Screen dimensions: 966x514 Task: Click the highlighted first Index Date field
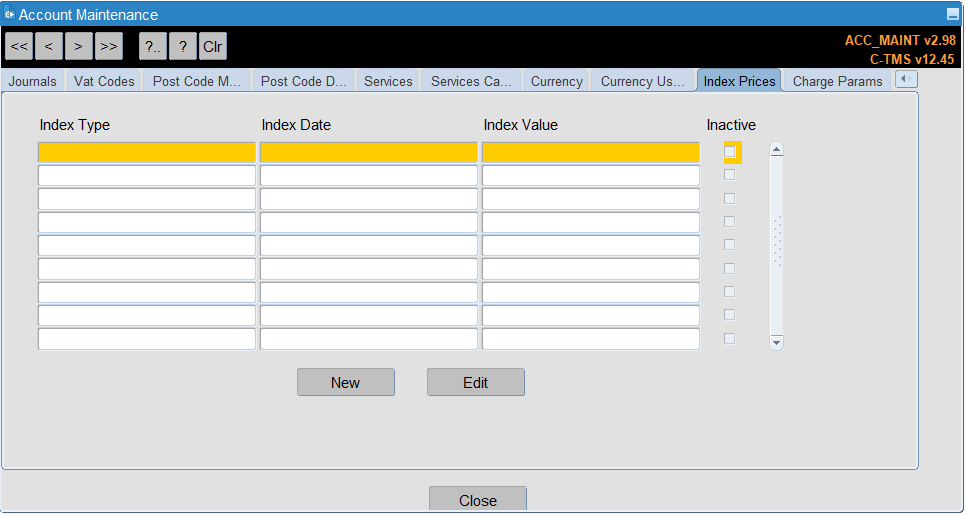(368, 152)
